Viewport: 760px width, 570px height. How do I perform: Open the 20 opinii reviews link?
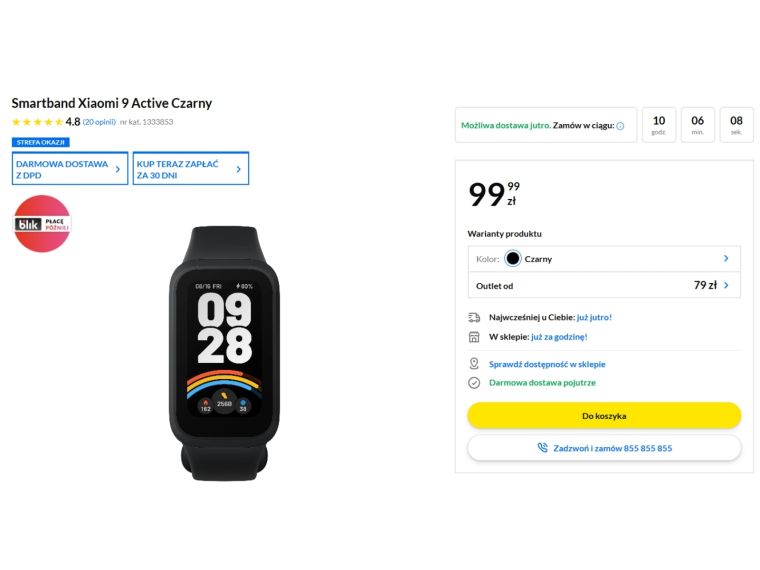pyautogui.click(x=99, y=122)
